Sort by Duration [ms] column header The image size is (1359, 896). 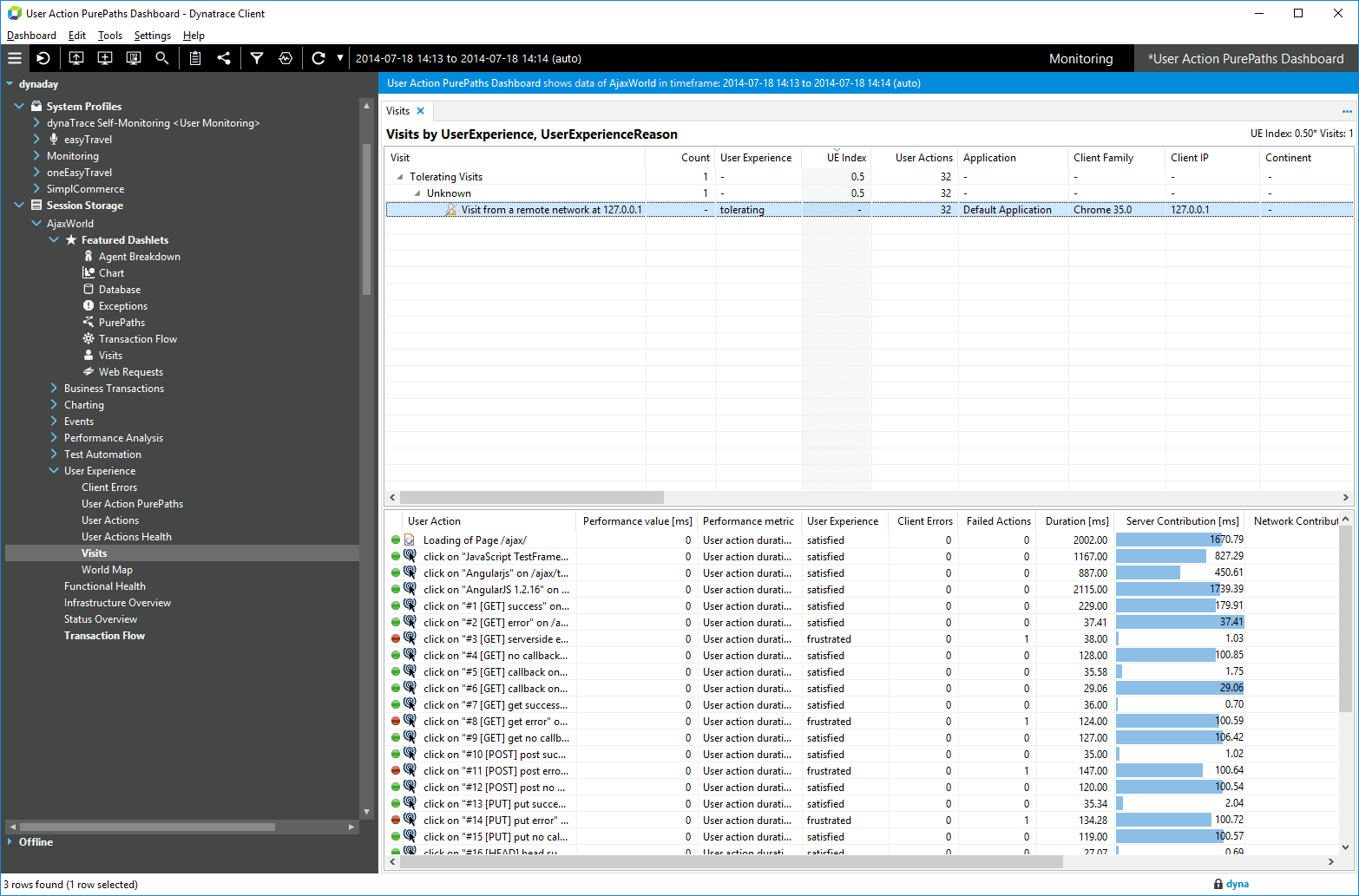(x=1076, y=521)
